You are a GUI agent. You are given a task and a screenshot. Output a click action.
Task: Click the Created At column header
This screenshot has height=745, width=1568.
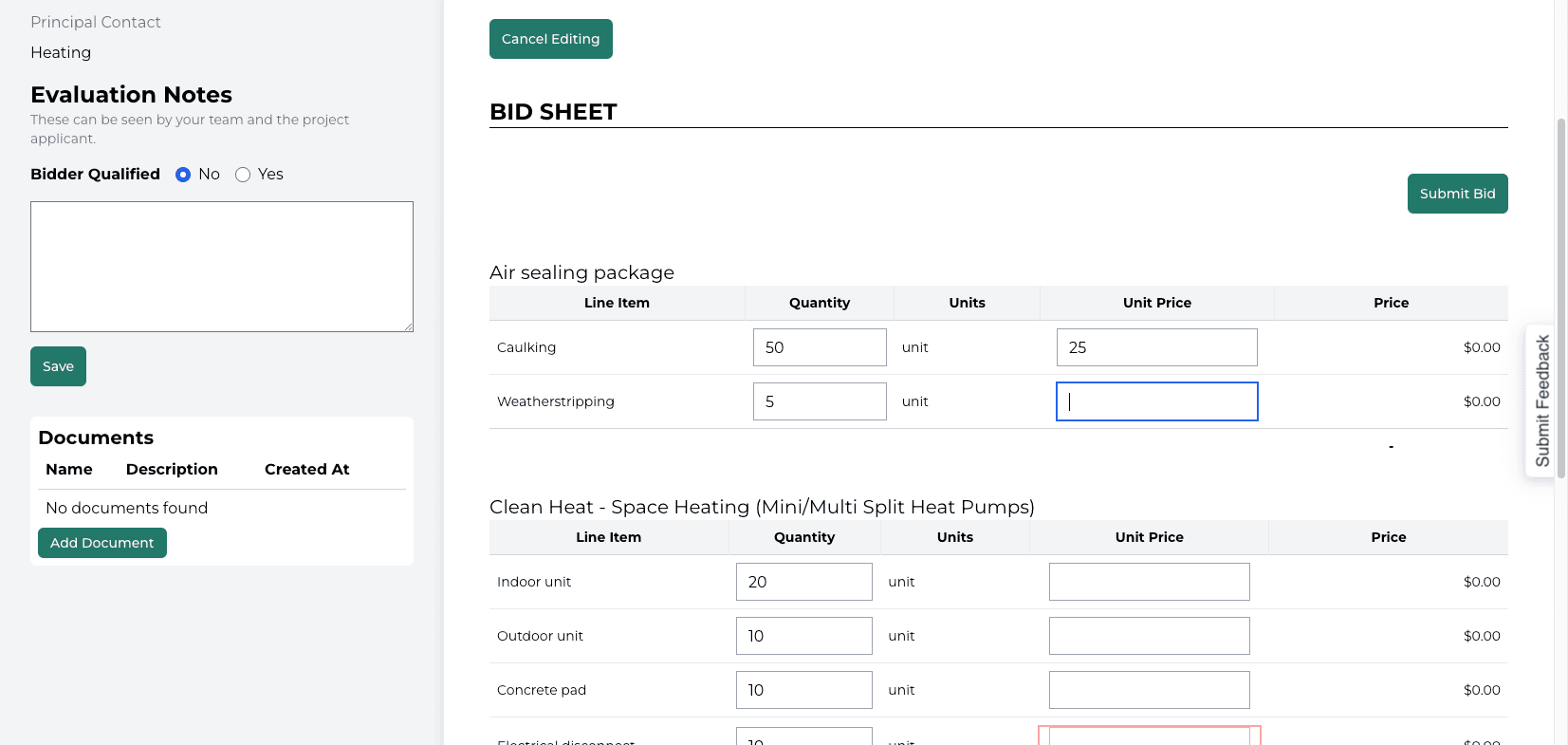click(x=307, y=469)
